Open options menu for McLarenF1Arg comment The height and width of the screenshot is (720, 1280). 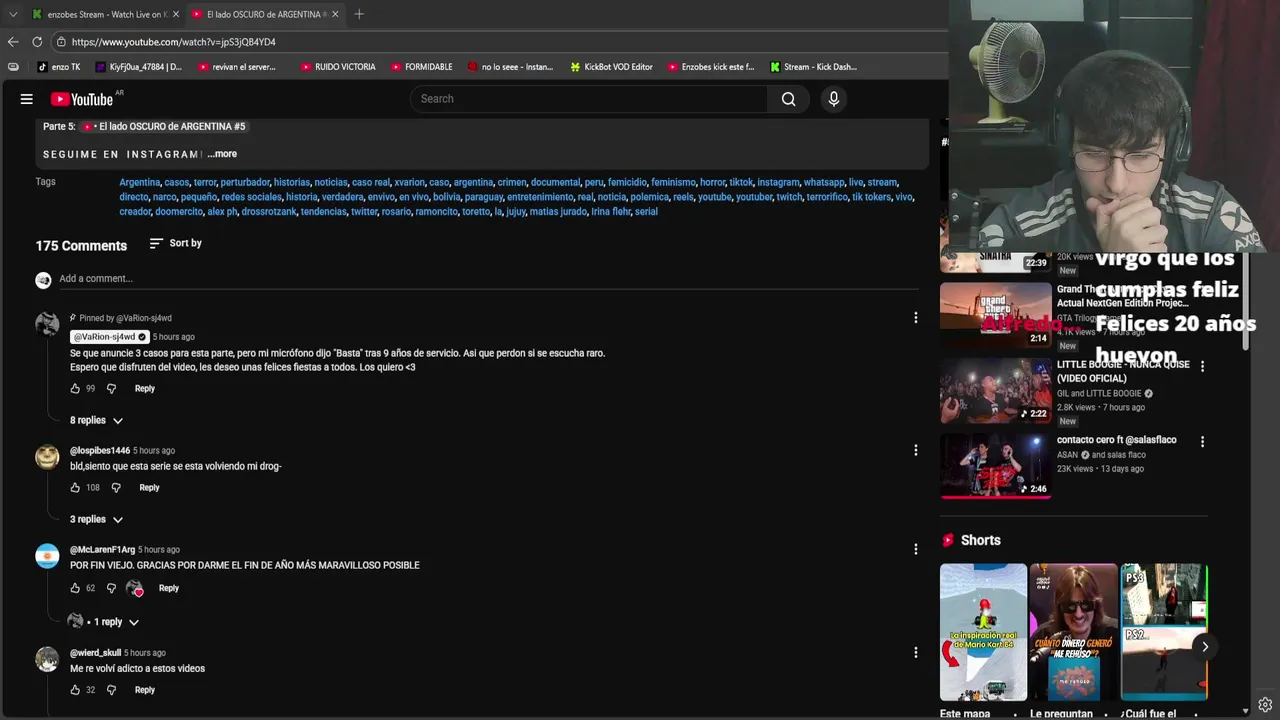click(x=915, y=549)
